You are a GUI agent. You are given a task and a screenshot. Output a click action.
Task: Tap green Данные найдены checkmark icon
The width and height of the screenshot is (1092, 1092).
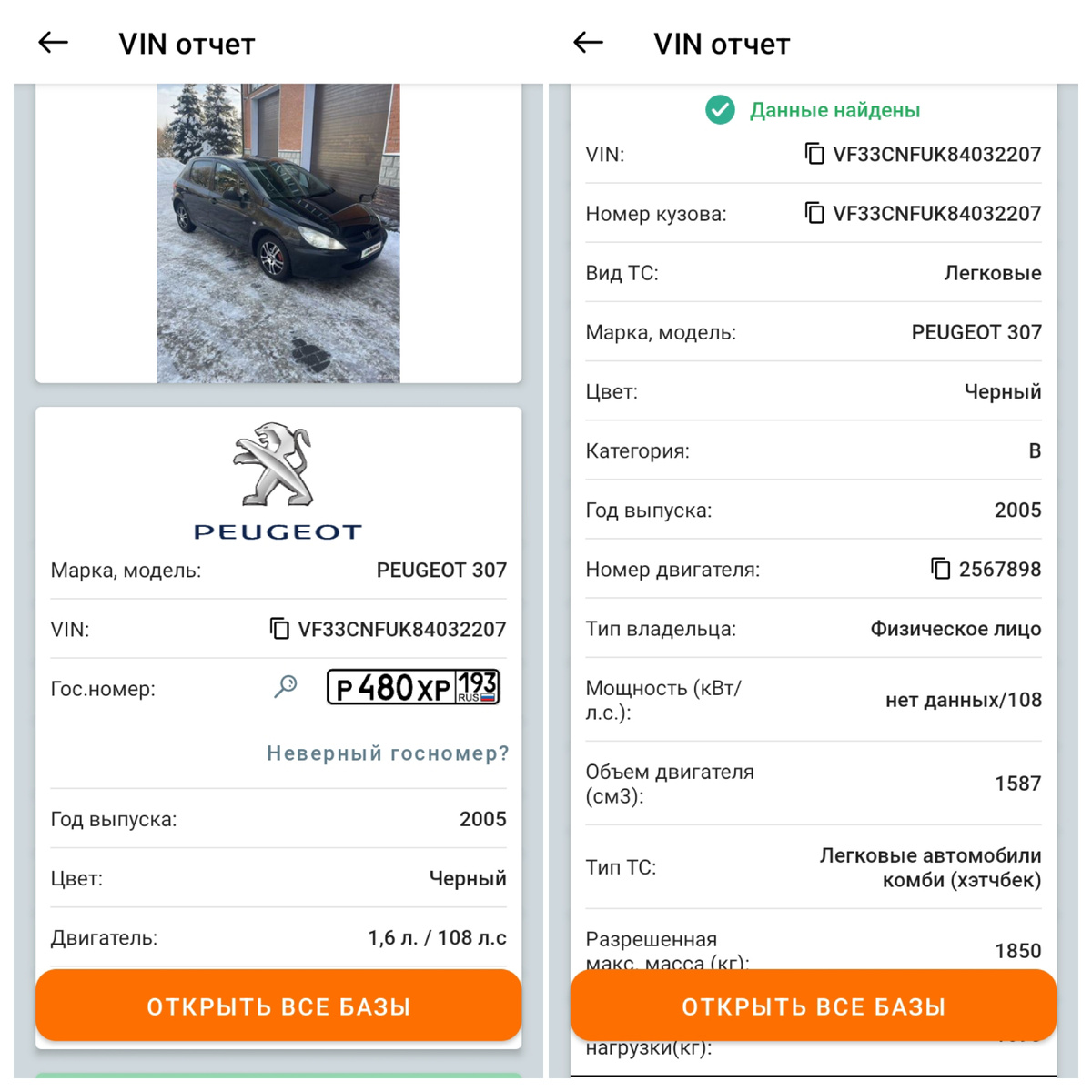click(720, 110)
